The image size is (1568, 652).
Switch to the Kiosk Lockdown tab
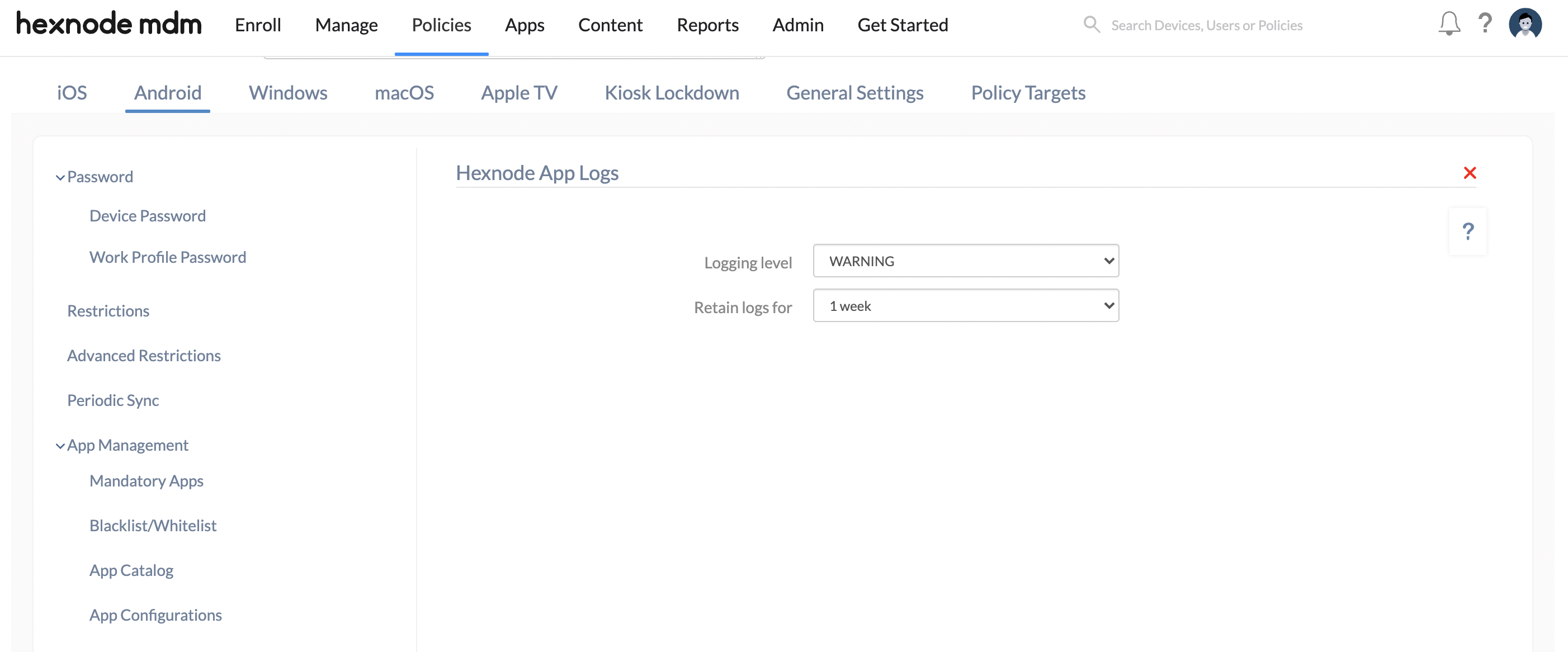(672, 92)
